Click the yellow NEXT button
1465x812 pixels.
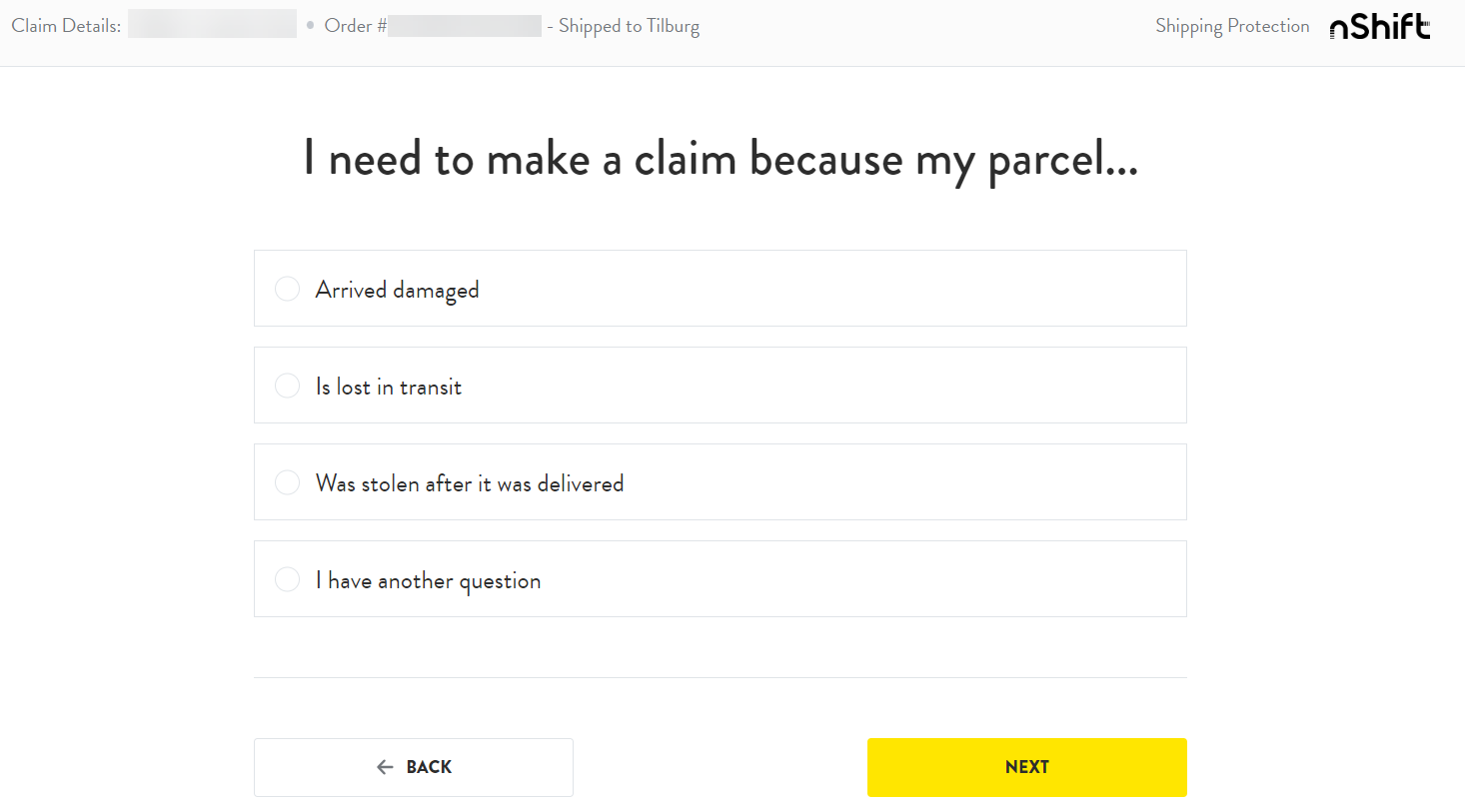[x=1026, y=767]
